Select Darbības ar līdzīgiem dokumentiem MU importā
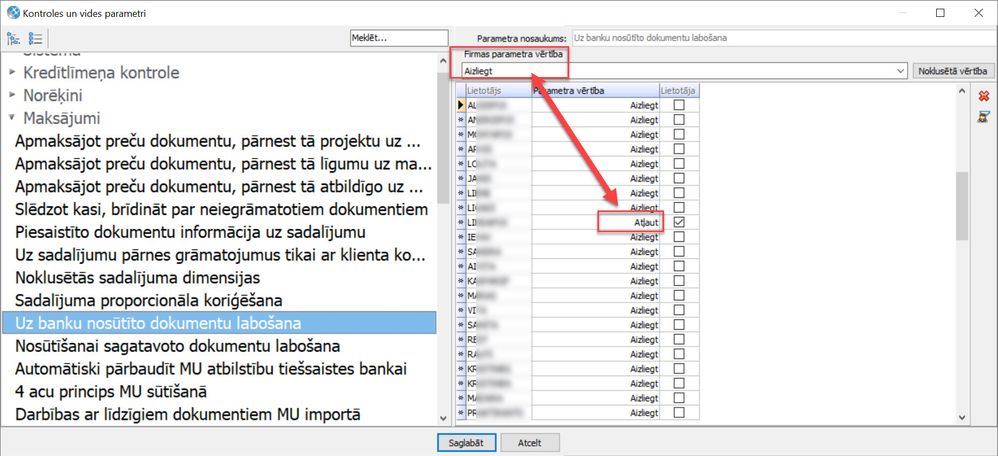This screenshot has height=456, width=998. [x=187, y=415]
